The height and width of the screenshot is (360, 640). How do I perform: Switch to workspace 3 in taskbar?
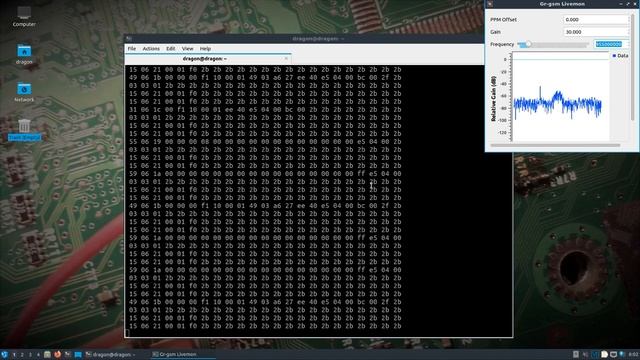coord(30,355)
